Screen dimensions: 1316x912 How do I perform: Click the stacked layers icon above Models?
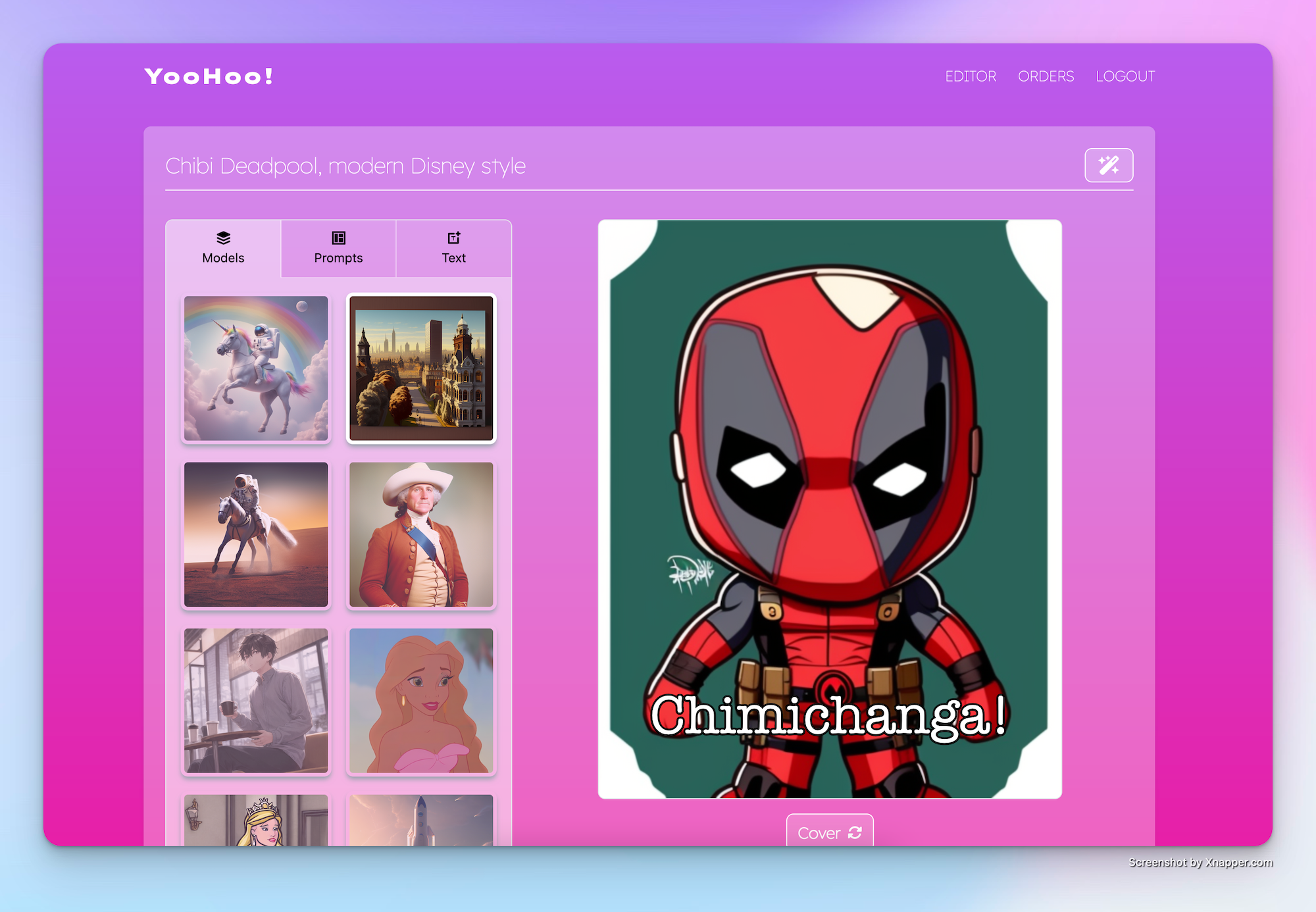coord(223,238)
